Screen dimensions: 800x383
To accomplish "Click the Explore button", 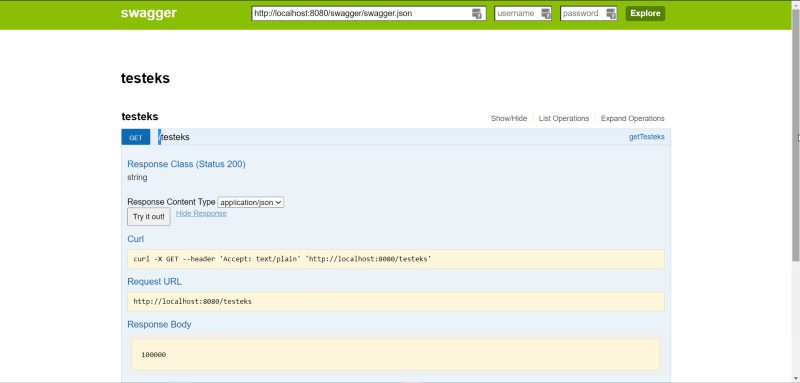I will point(645,13).
